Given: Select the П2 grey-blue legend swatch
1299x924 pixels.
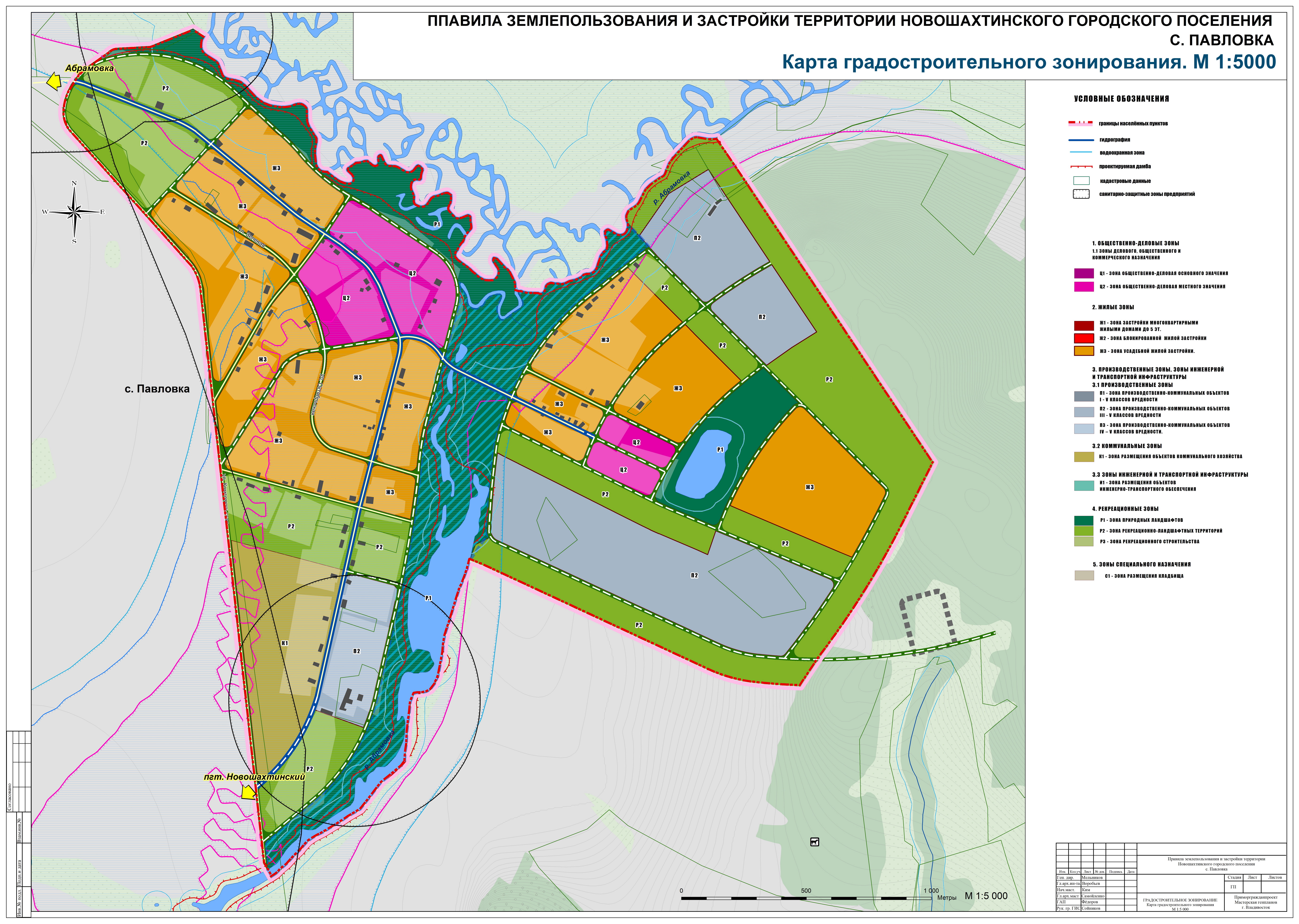Looking at the screenshot, I should 1084,412.
